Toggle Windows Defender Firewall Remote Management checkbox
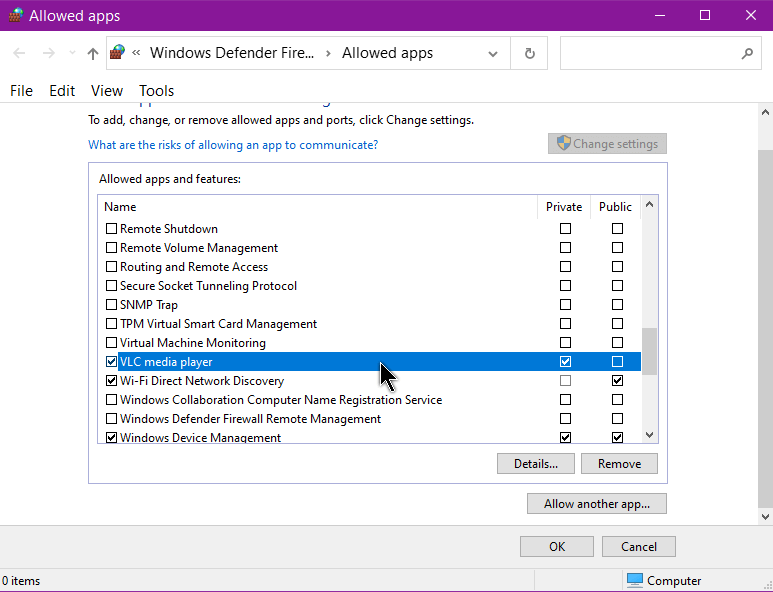 click(111, 418)
